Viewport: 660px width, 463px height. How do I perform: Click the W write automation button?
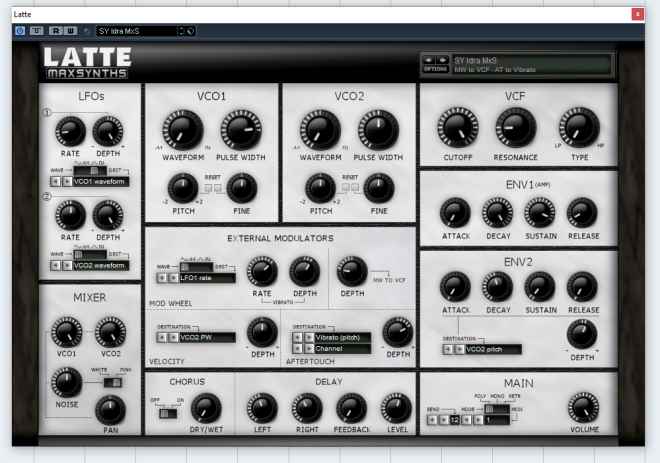(x=70, y=31)
